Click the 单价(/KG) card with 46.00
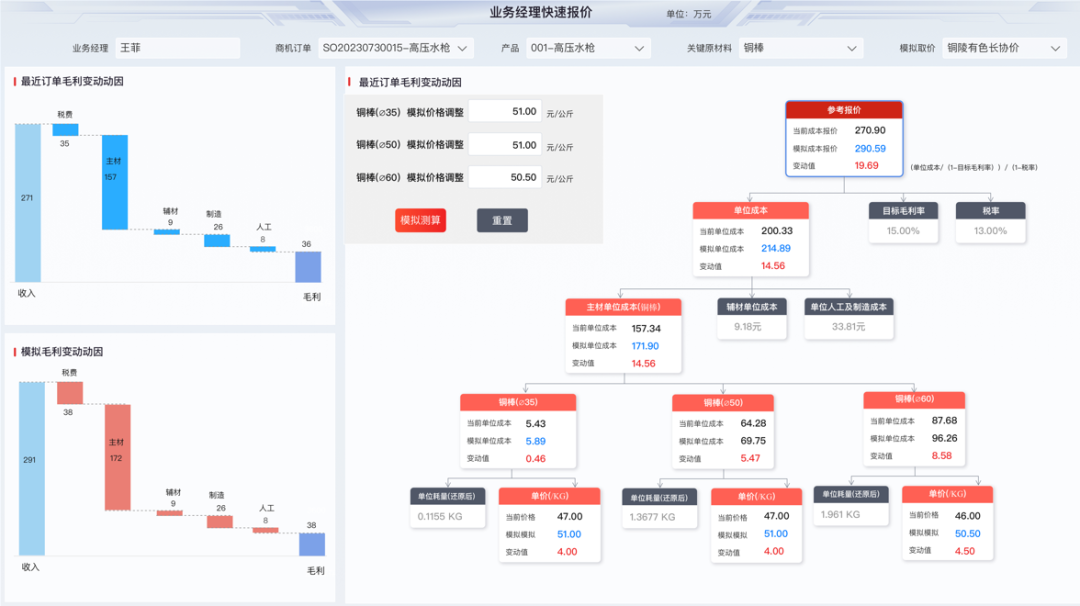The image size is (1080, 606). pos(948,523)
